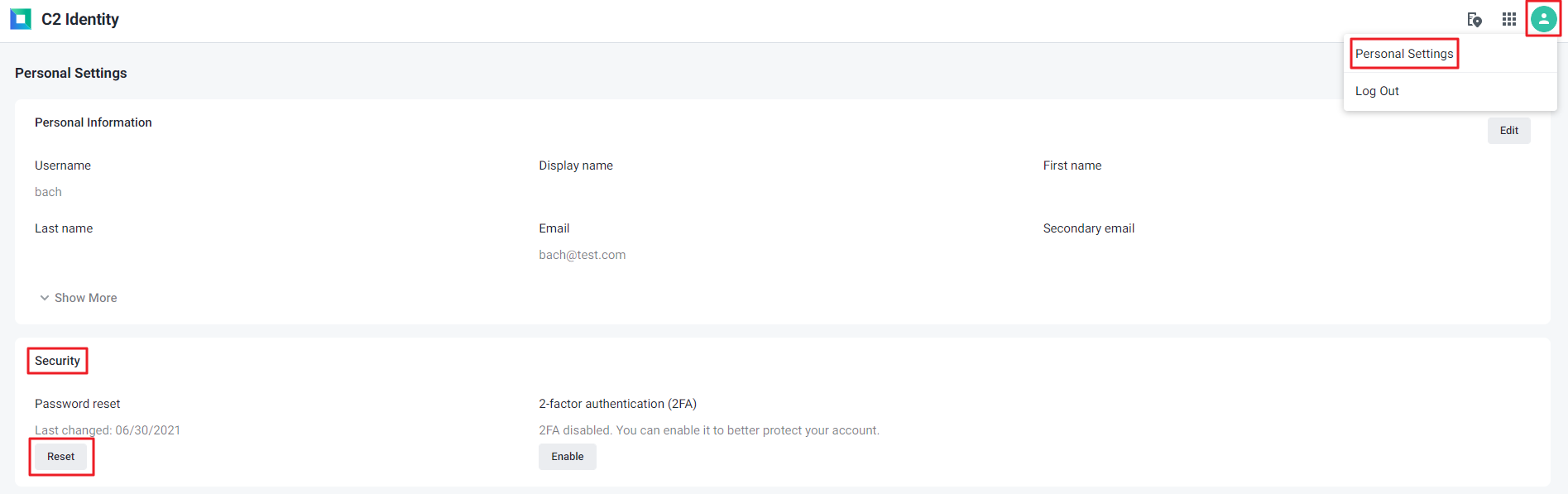Expand Show More in Personal Information
The height and width of the screenshot is (494, 1568).
[79, 298]
